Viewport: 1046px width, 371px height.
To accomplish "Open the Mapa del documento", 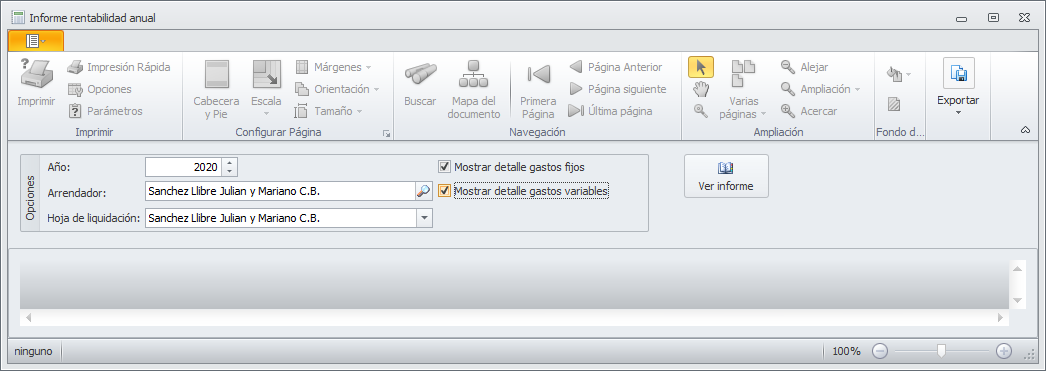I will point(474,90).
